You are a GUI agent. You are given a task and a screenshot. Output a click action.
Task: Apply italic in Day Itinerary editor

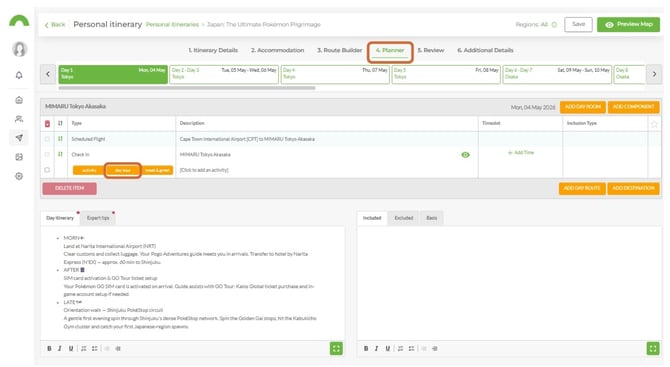[x=59, y=349]
